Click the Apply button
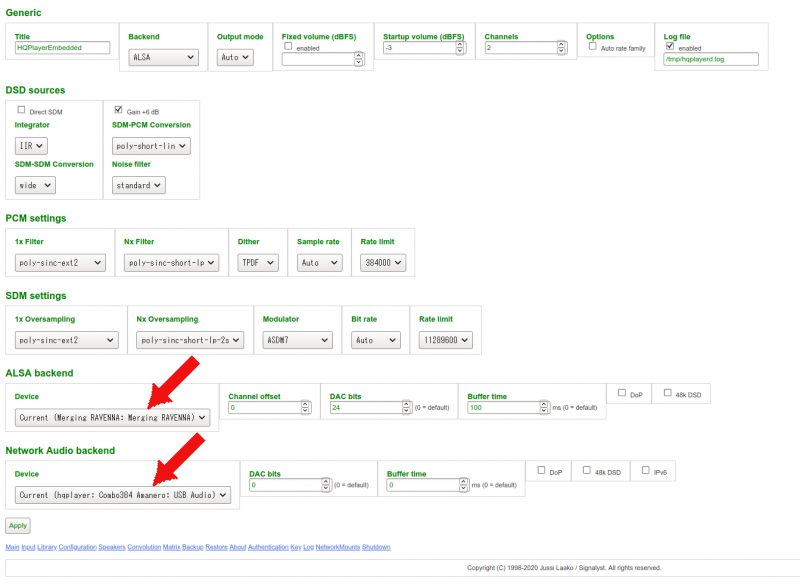The height and width of the screenshot is (585, 800). (18, 525)
